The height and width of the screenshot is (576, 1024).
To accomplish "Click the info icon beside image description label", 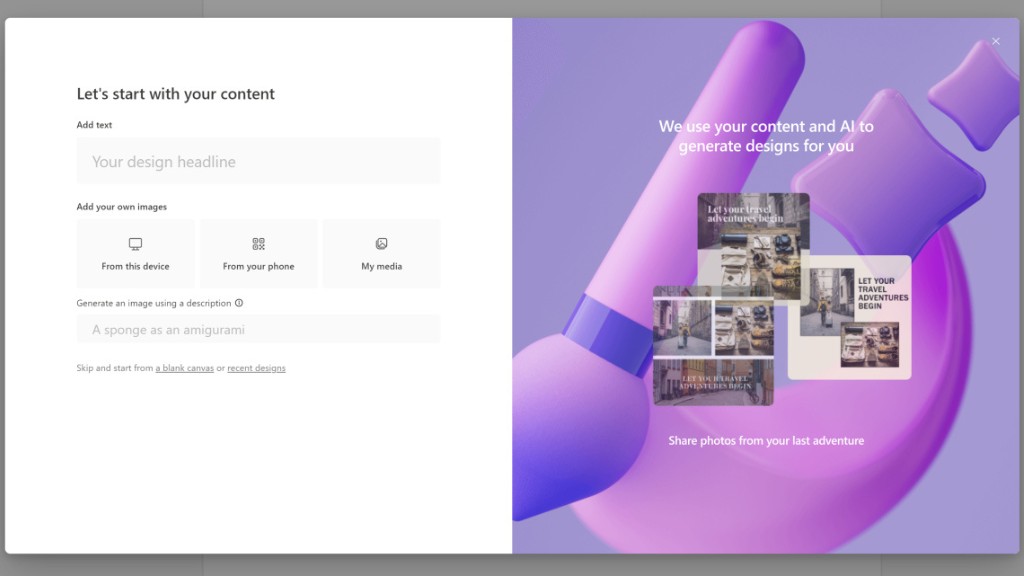I will (239, 303).
